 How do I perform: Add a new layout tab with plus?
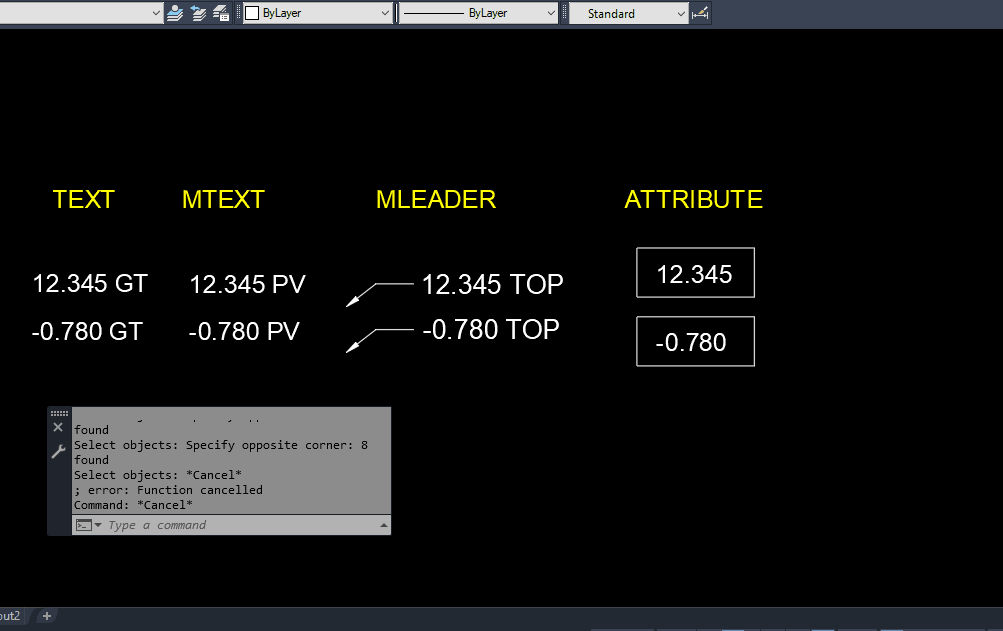[x=47, y=616]
